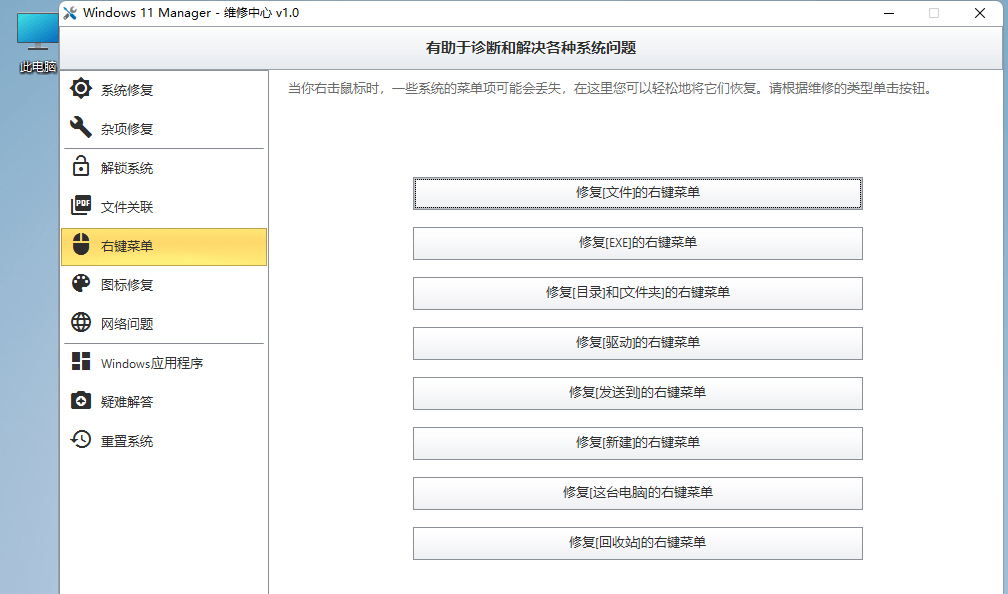Restore Send To menu with 修复[发送到] button
Viewport: 1008px width, 594px height.
[637, 393]
